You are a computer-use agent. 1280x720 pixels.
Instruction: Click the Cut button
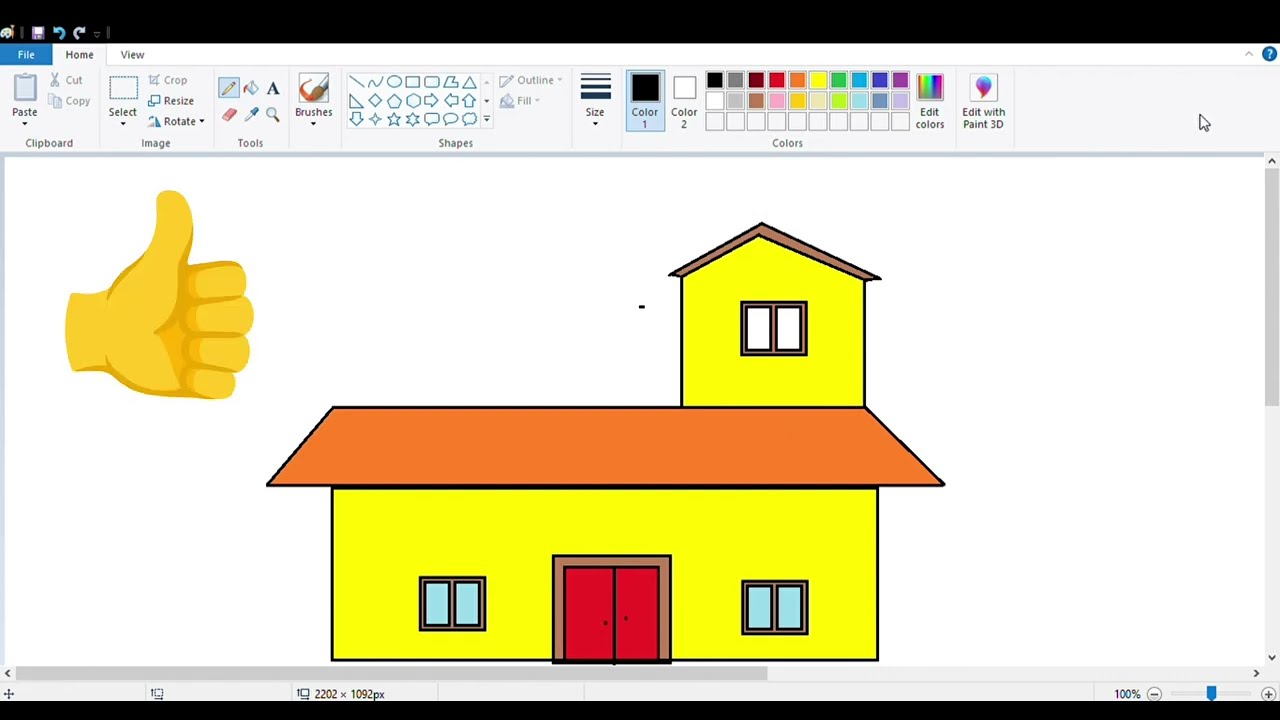click(x=66, y=80)
